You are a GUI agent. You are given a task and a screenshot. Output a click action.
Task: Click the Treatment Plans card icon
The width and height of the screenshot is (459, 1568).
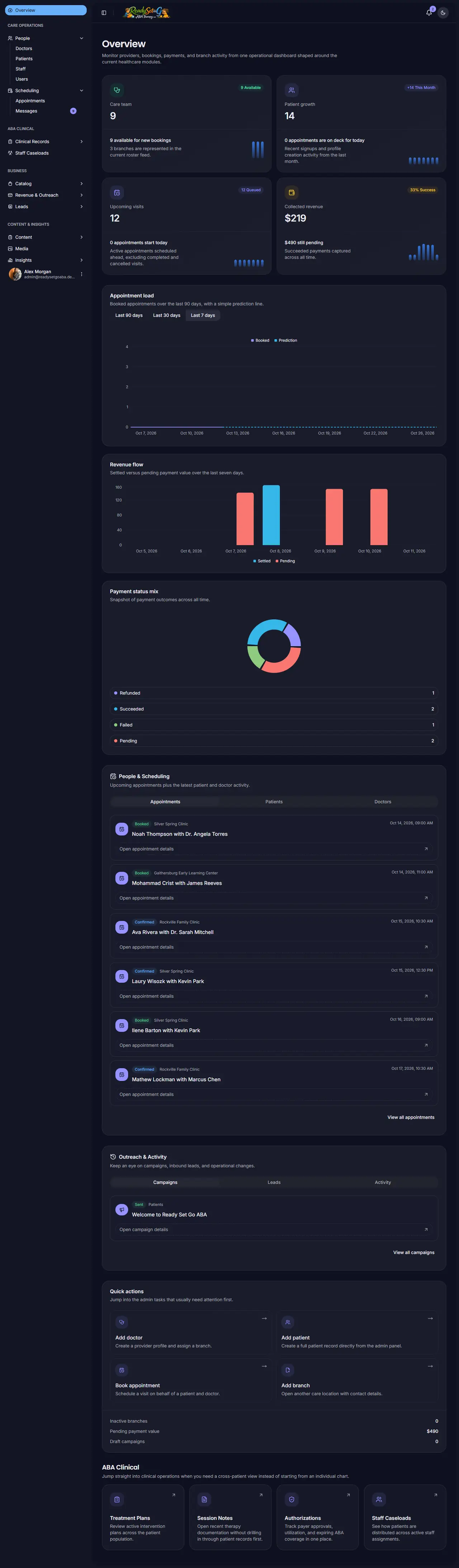pyautogui.click(x=117, y=1499)
